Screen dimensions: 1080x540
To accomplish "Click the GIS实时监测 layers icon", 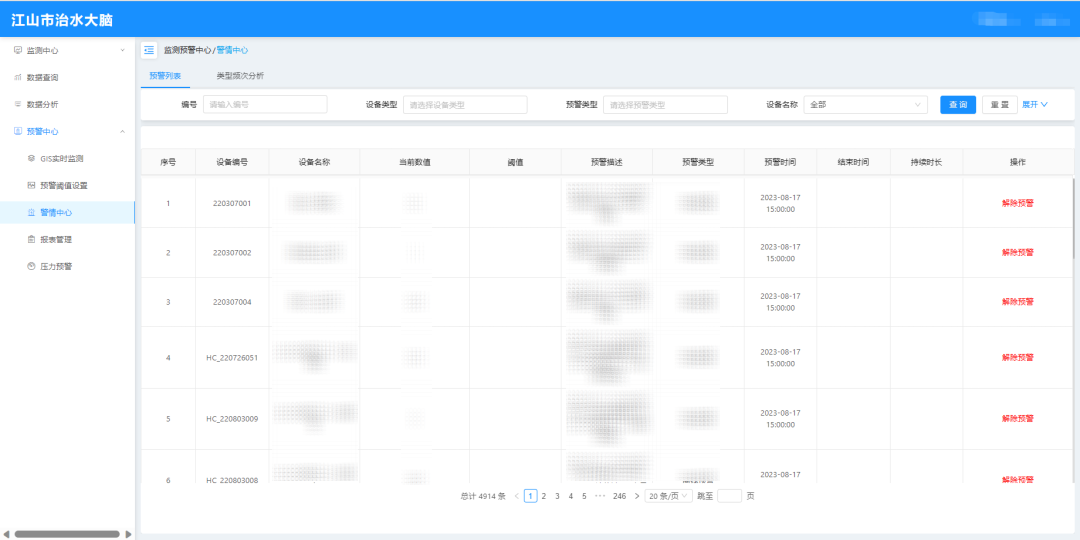I will pyautogui.click(x=31, y=158).
